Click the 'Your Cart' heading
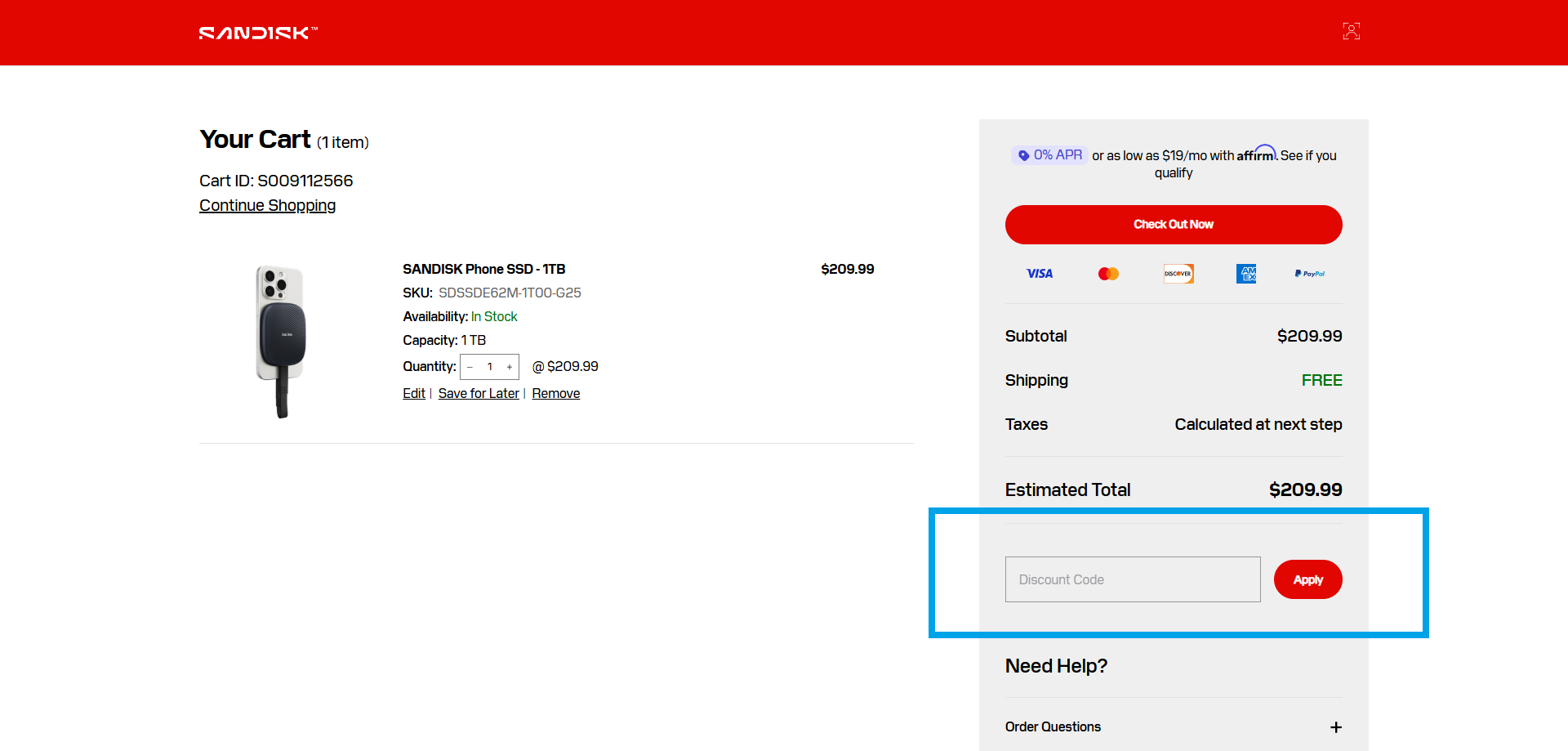Image resolution: width=1568 pixels, height=751 pixels. point(255,139)
